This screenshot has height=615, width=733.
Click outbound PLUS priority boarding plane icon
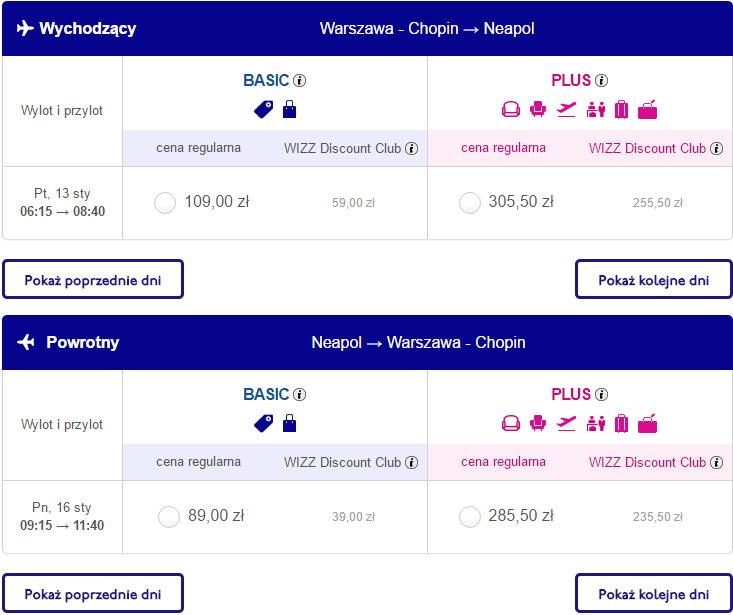pos(566,110)
